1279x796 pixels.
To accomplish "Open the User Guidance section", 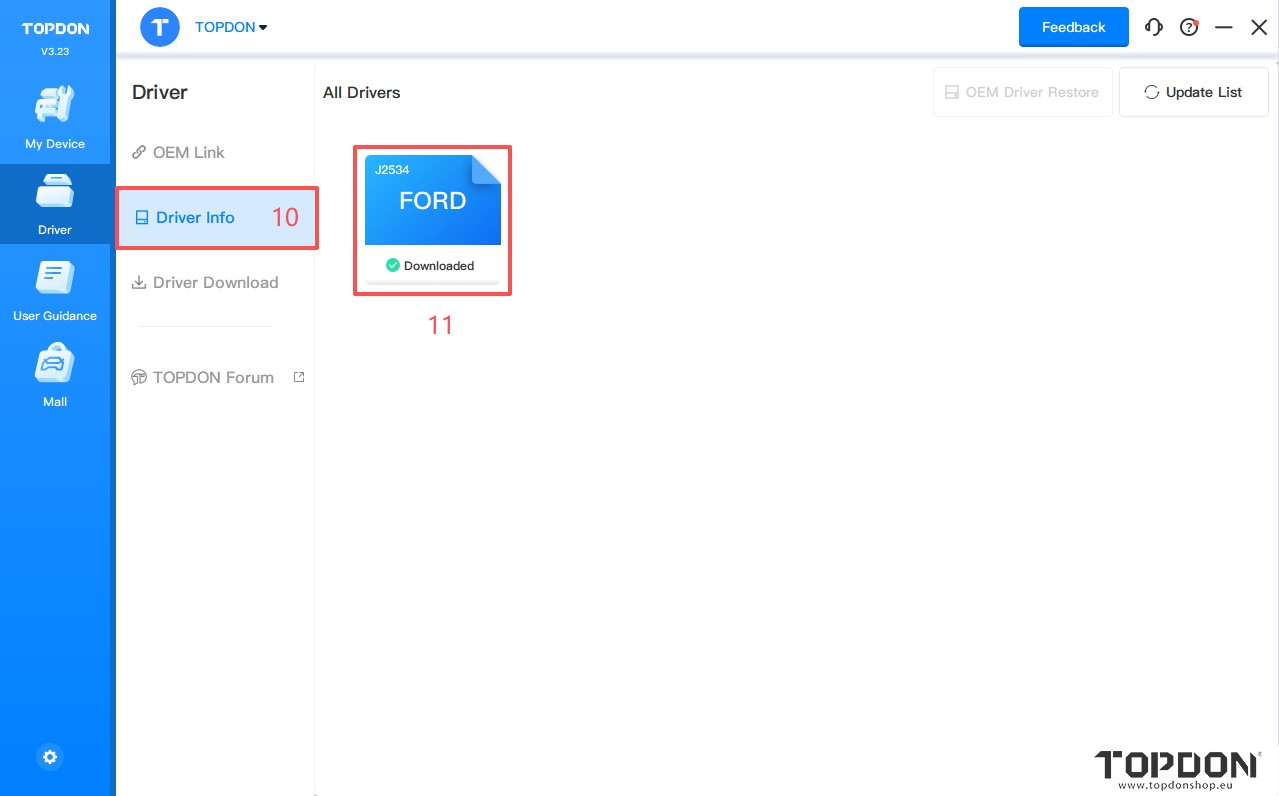I will coord(55,289).
